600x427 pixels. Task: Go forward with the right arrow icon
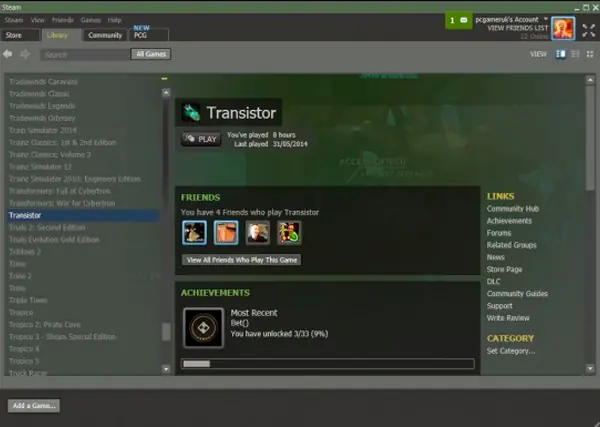tap(25, 54)
